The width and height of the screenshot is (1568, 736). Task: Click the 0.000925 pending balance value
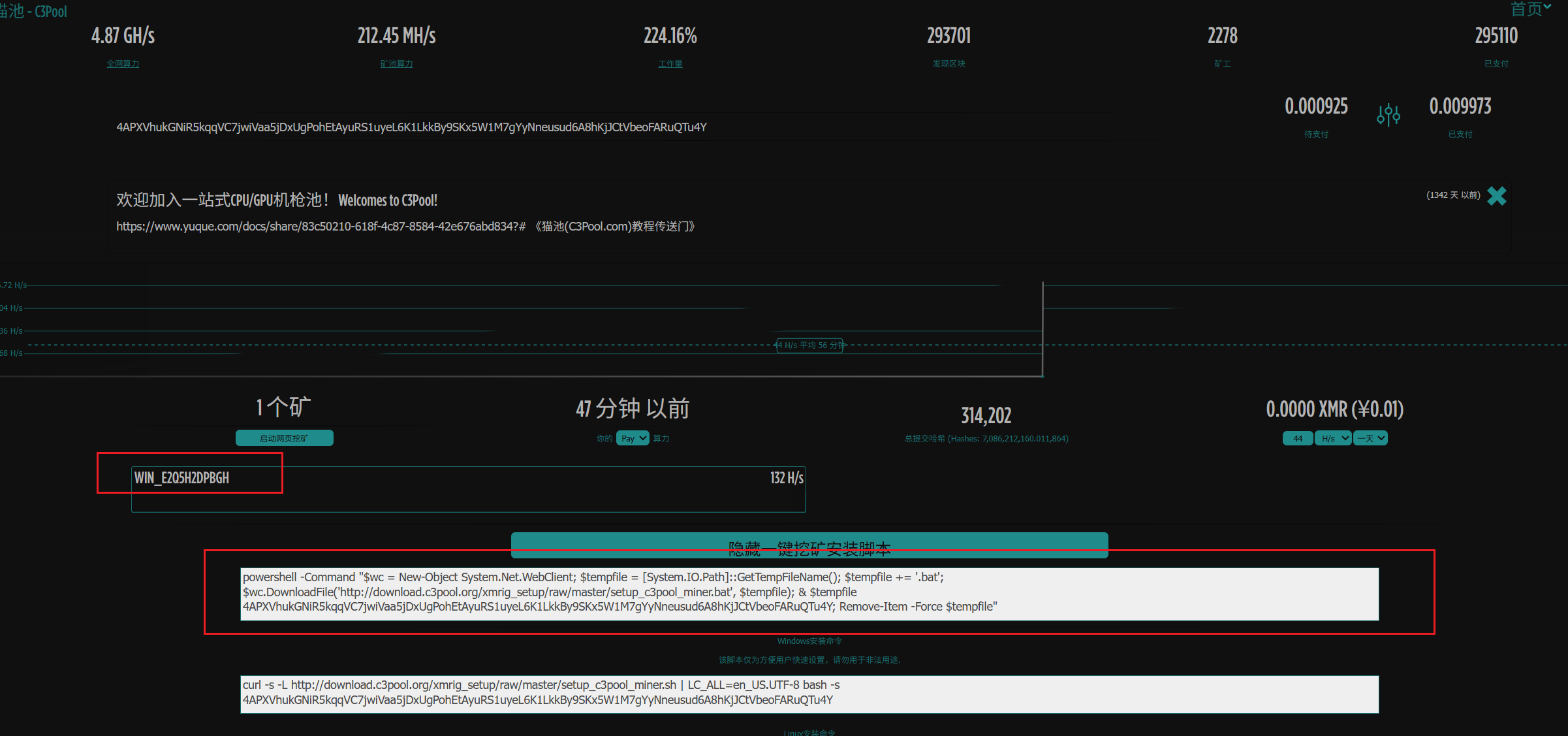click(1316, 106)
